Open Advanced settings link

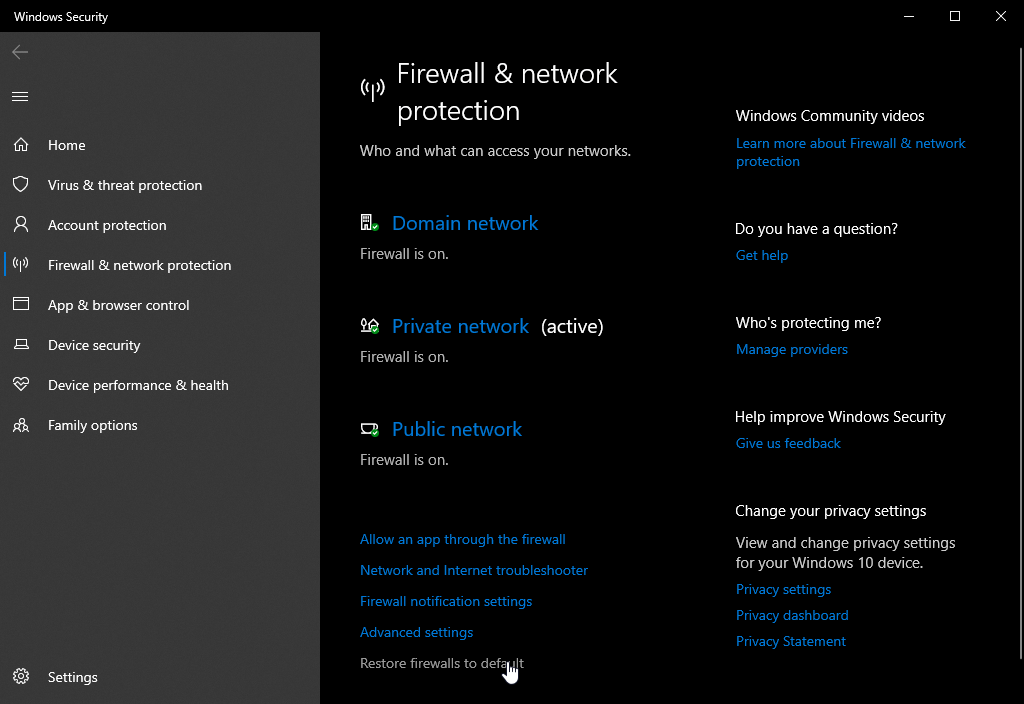point(416,633)
